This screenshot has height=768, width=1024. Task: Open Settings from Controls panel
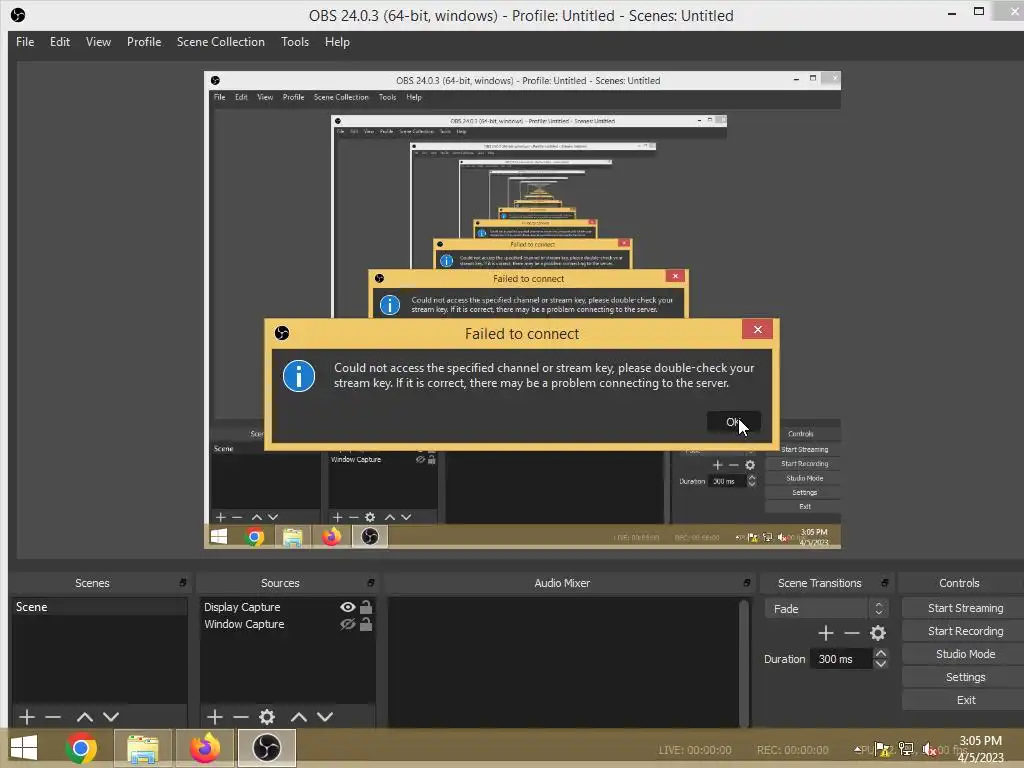tap(965, 677)
